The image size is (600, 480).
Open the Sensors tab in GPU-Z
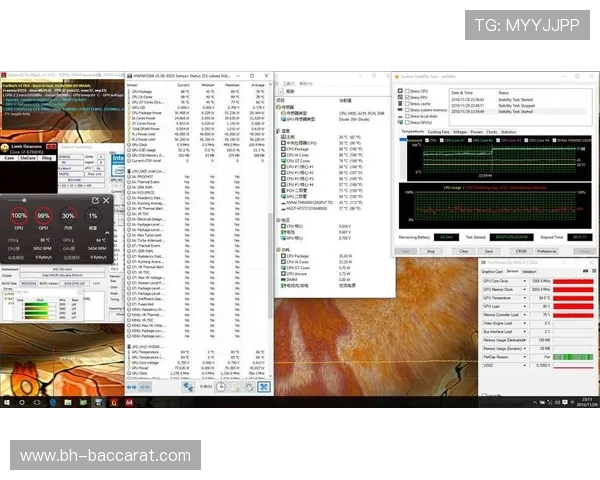tap(512, 271)
